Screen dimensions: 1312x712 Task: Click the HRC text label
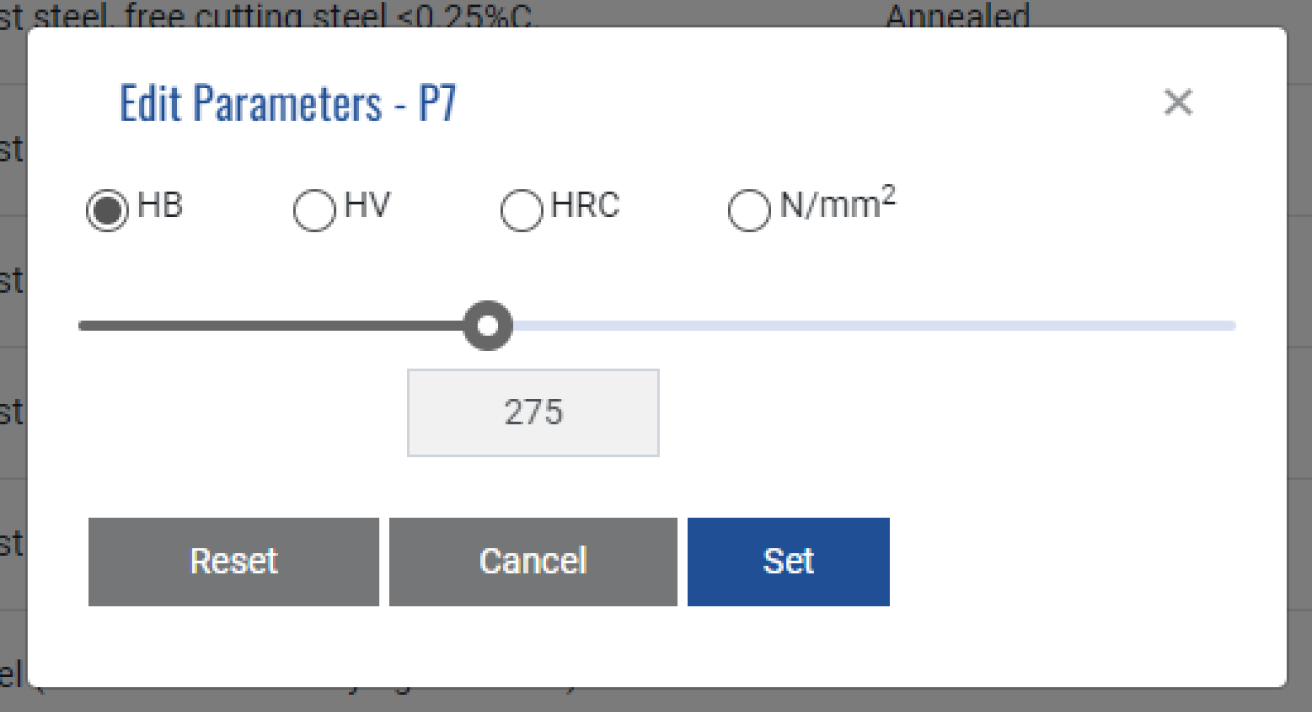tap(585, 205)
